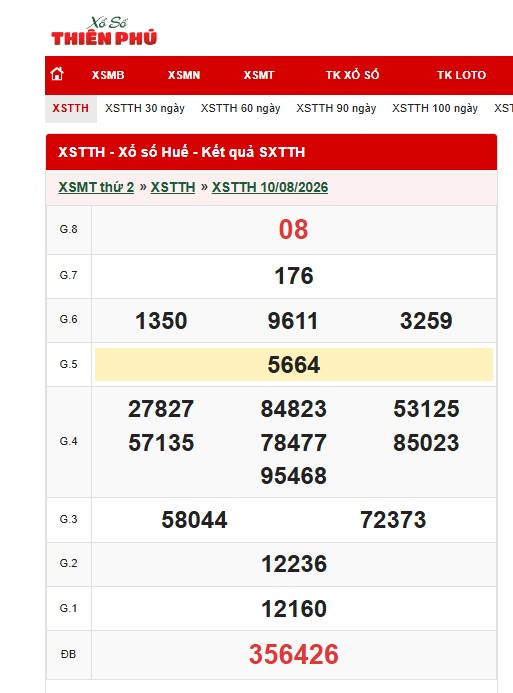
Task: Open the XSMB menu item
Action: point(108,75)
